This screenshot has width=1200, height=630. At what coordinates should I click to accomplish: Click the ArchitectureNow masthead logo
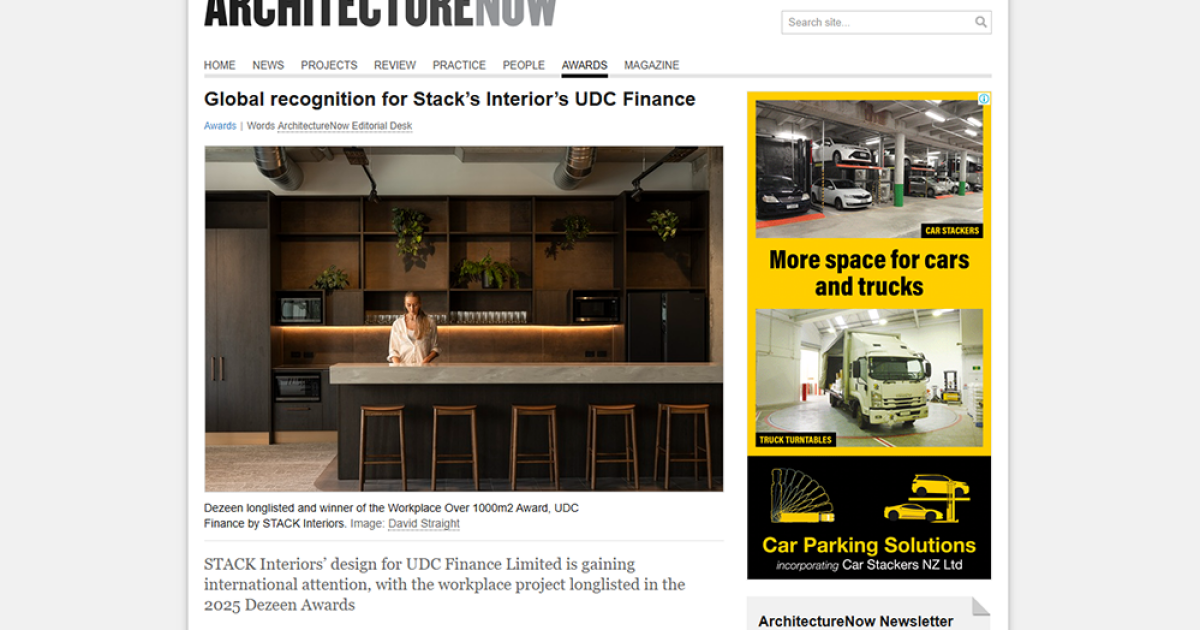[380, 12]
